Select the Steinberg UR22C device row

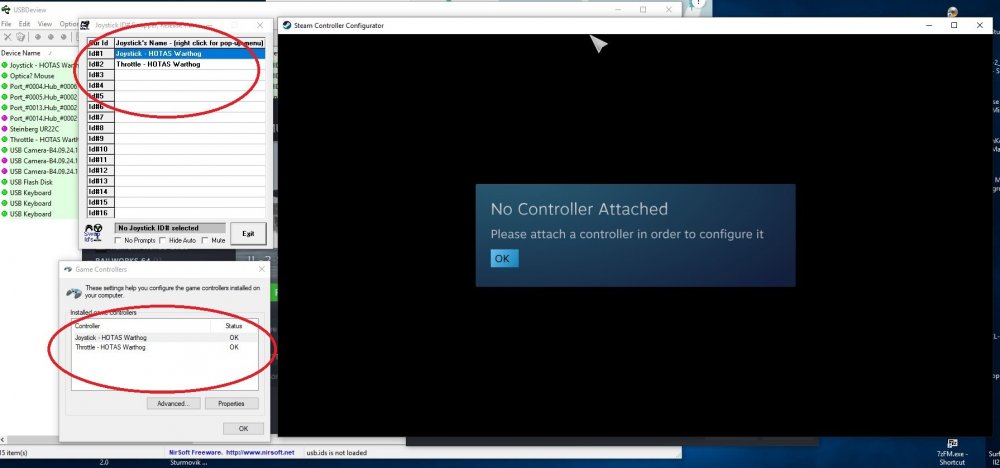[40, 129]
